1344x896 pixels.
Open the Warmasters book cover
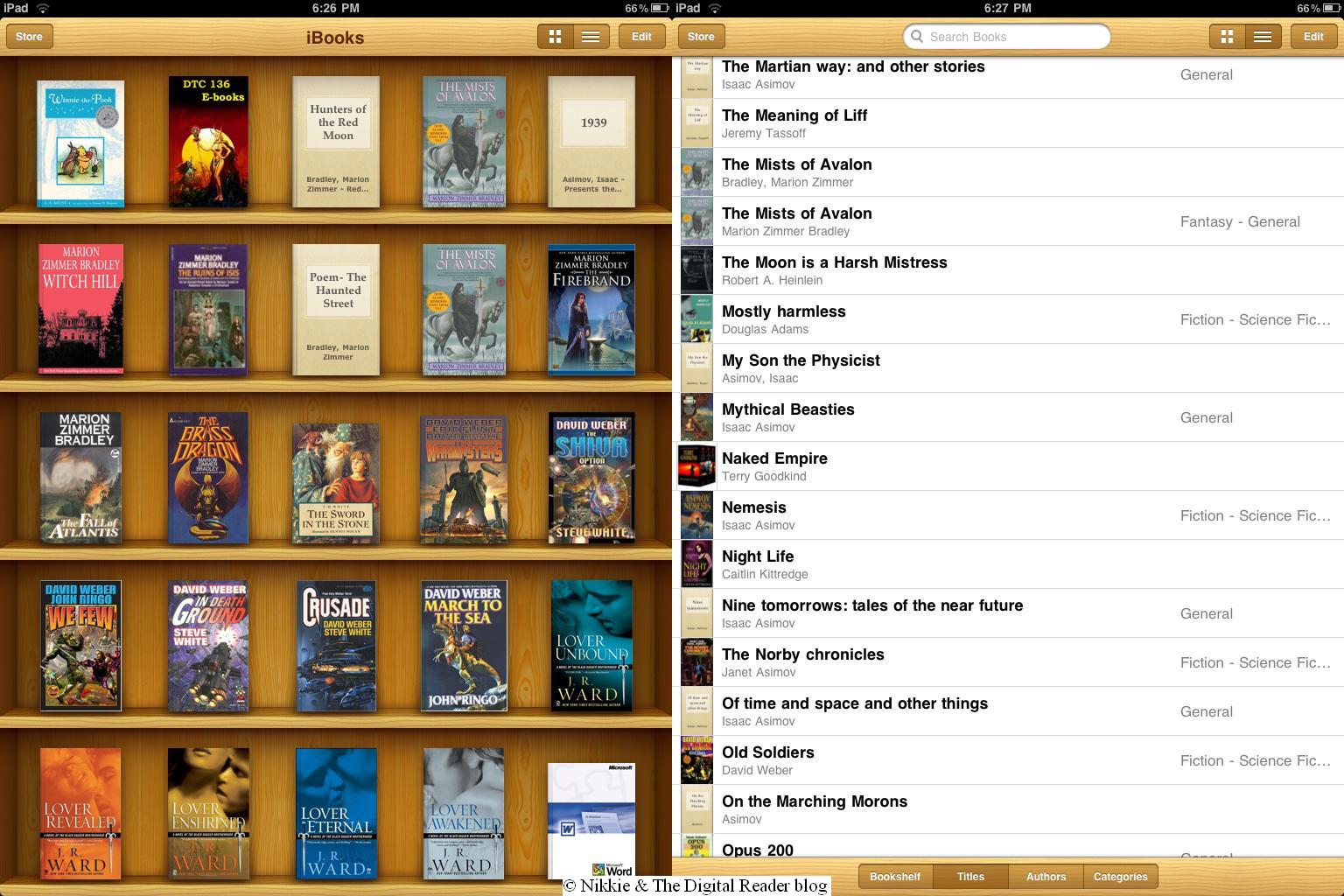464,479
